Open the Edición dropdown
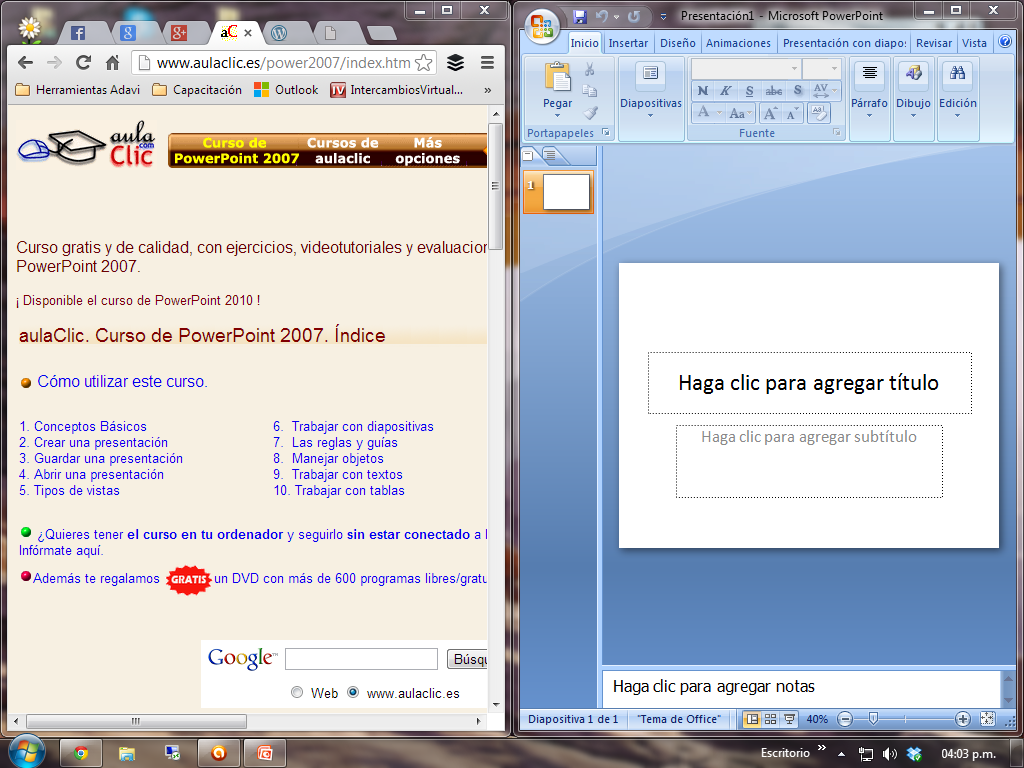Screen dimensions: 1024x768 pyautogui.click(x=957, y=113)
